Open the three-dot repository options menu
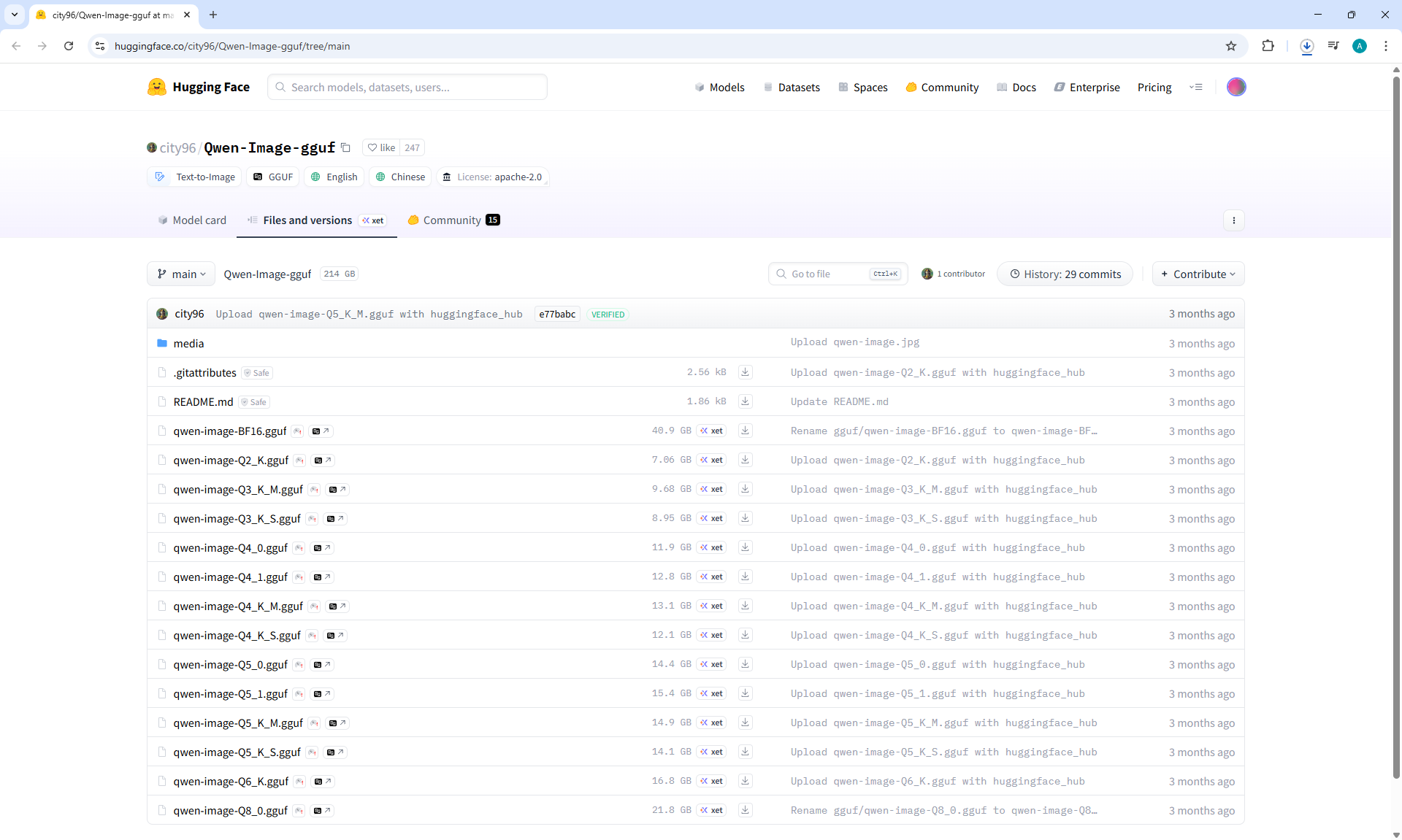1402x840 pixels. 1233,220
